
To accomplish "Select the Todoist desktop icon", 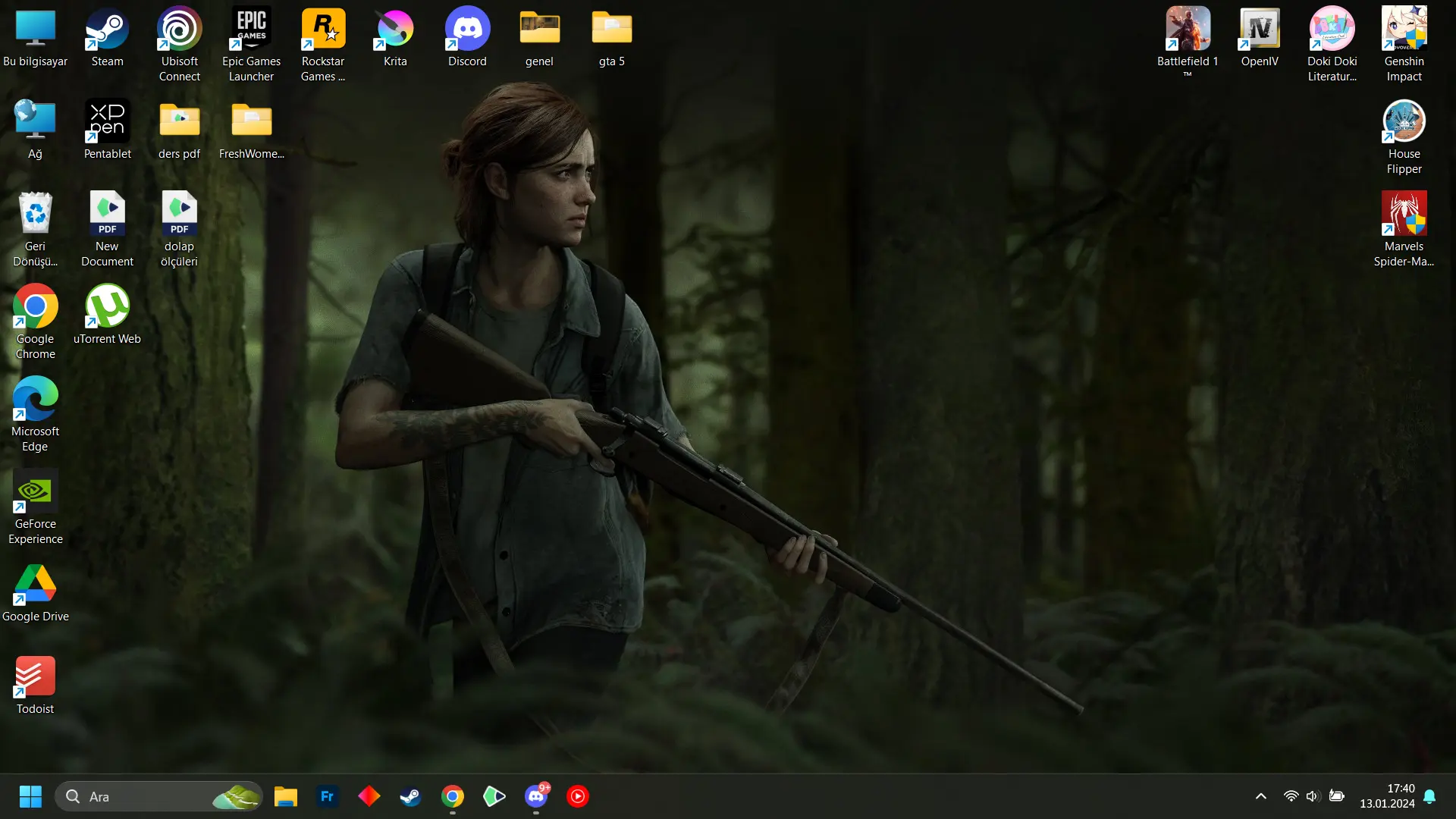I will [x=35, y=686].
